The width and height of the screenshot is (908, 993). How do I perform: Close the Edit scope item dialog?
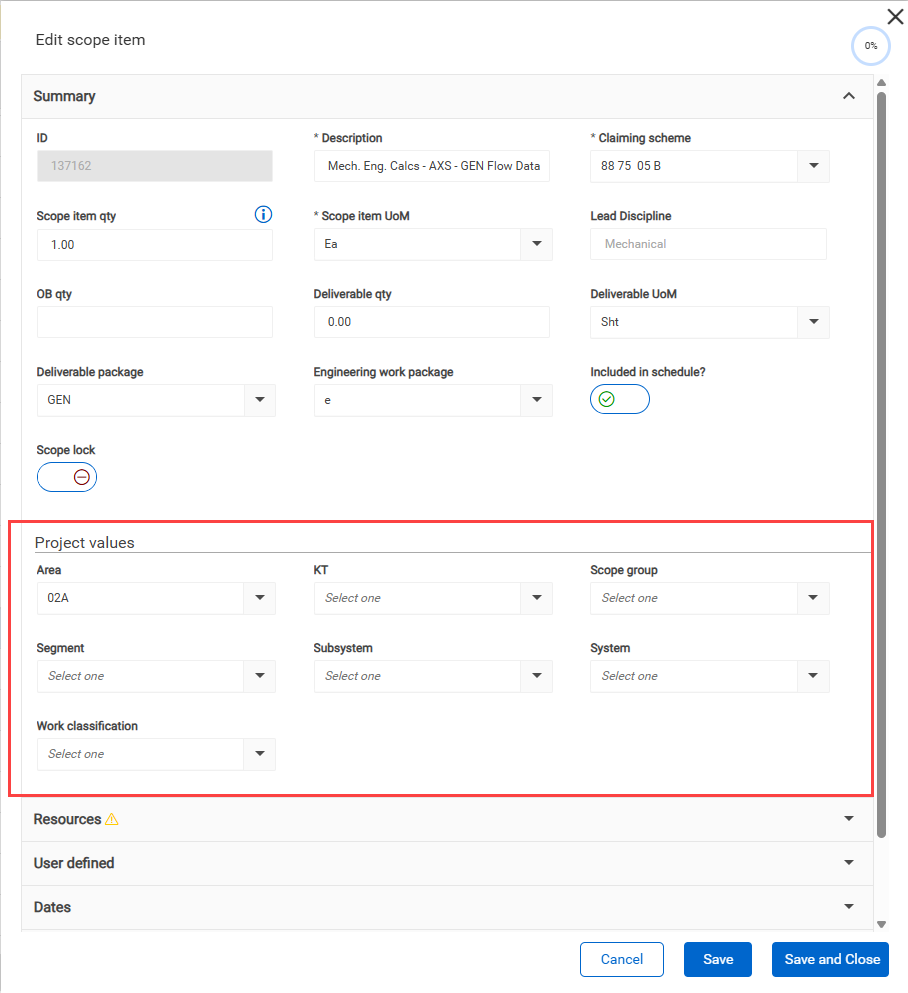pyautogui.click(x=895, y=16)
